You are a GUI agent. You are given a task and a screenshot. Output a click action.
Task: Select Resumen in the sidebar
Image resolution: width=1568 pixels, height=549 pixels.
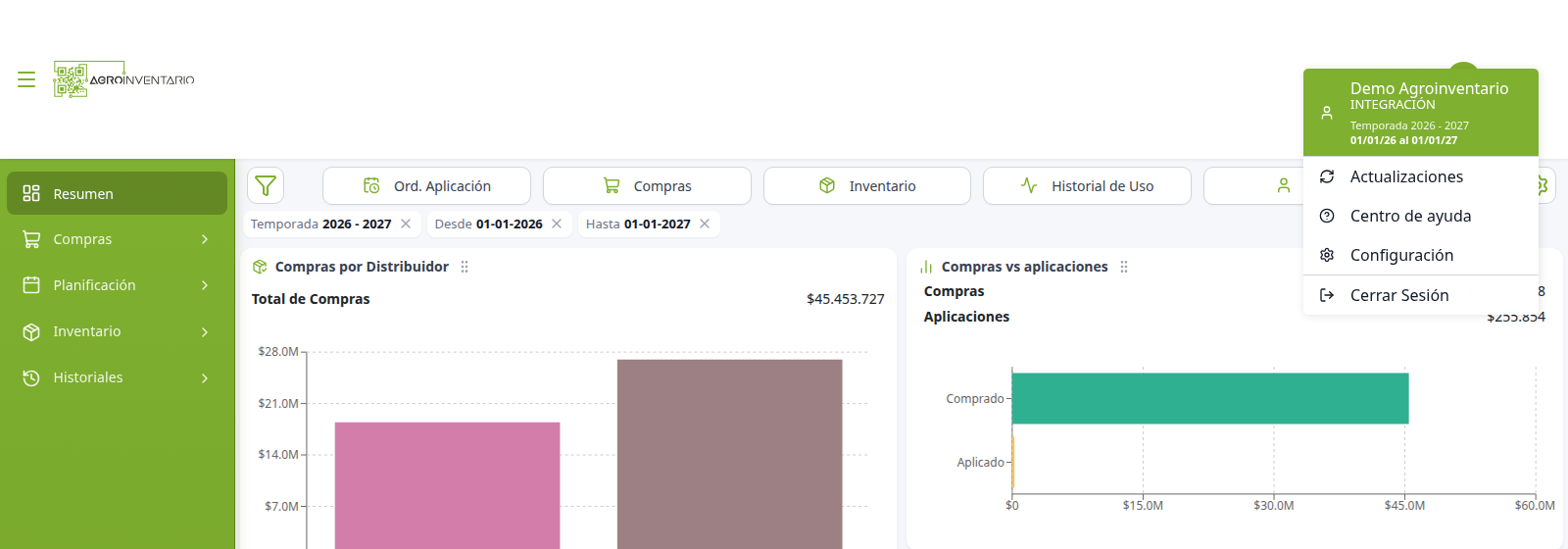(117, 193)
